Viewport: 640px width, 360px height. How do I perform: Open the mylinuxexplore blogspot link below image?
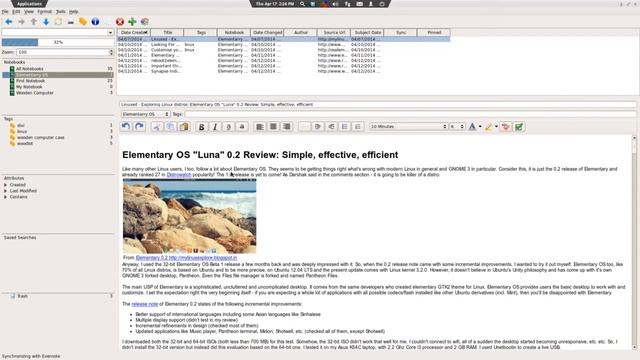click(x=186, y=258)
